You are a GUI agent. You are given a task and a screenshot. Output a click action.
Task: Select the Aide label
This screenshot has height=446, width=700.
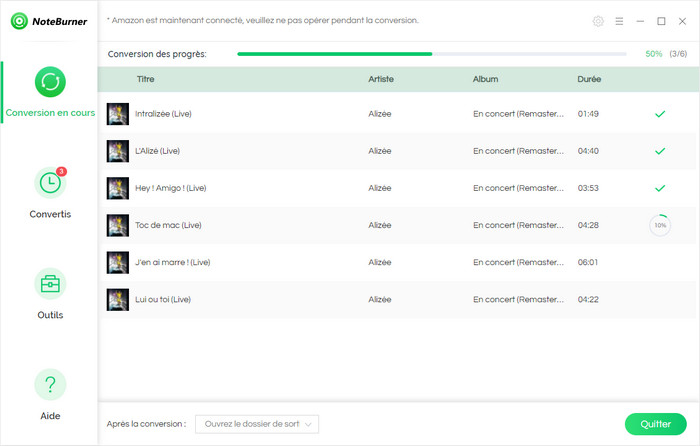50,416
